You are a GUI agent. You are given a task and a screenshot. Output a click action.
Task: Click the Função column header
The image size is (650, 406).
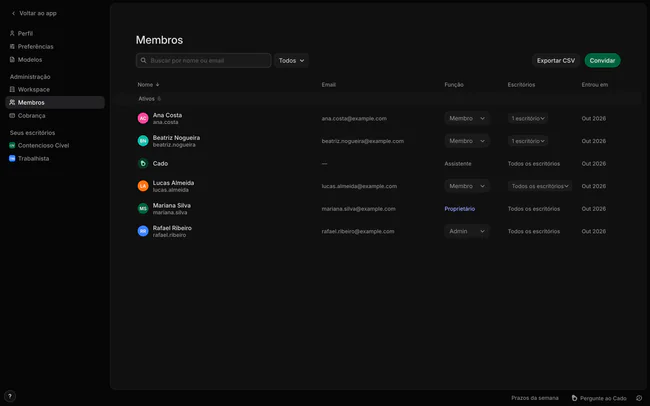click(x=454, y=85)
